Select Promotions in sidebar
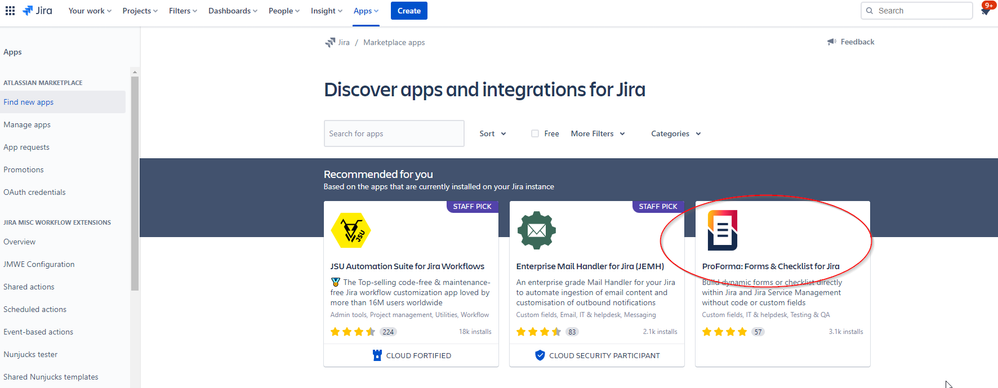This screenshot has width=998, height=388. coord(24,170)
